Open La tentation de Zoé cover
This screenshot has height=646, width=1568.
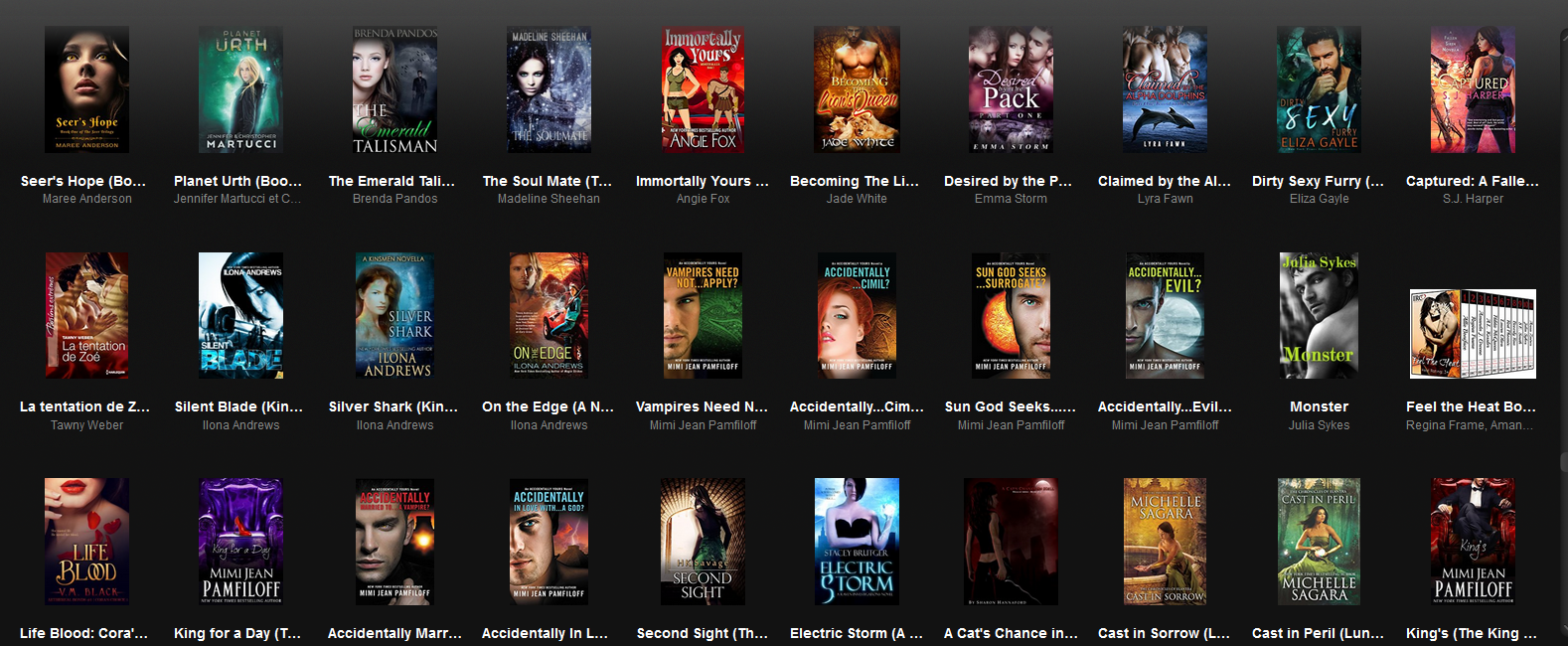point(86,315)
